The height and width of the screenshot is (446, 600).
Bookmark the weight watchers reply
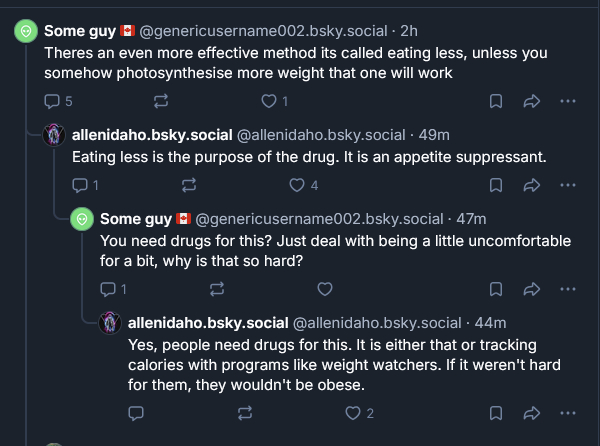pyautogui.click(x=496, y=413)
